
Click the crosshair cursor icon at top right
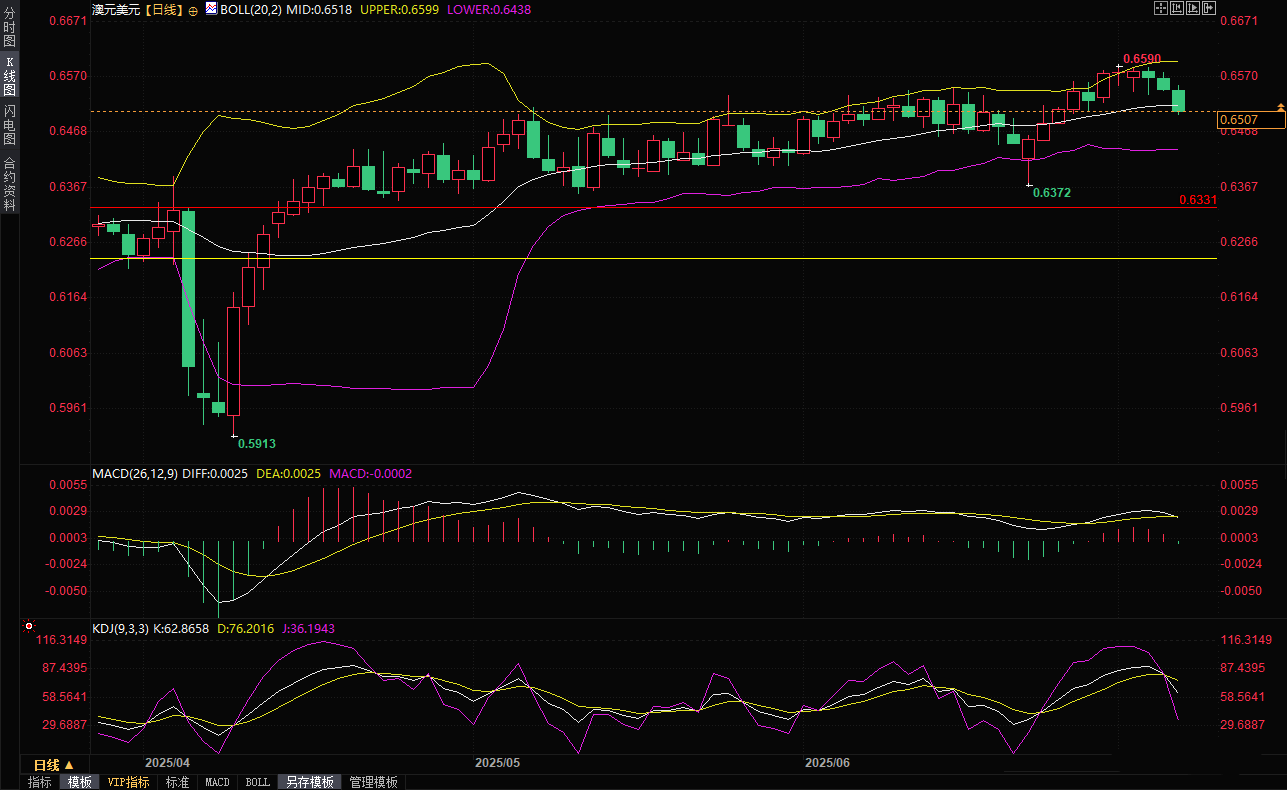1160,8
